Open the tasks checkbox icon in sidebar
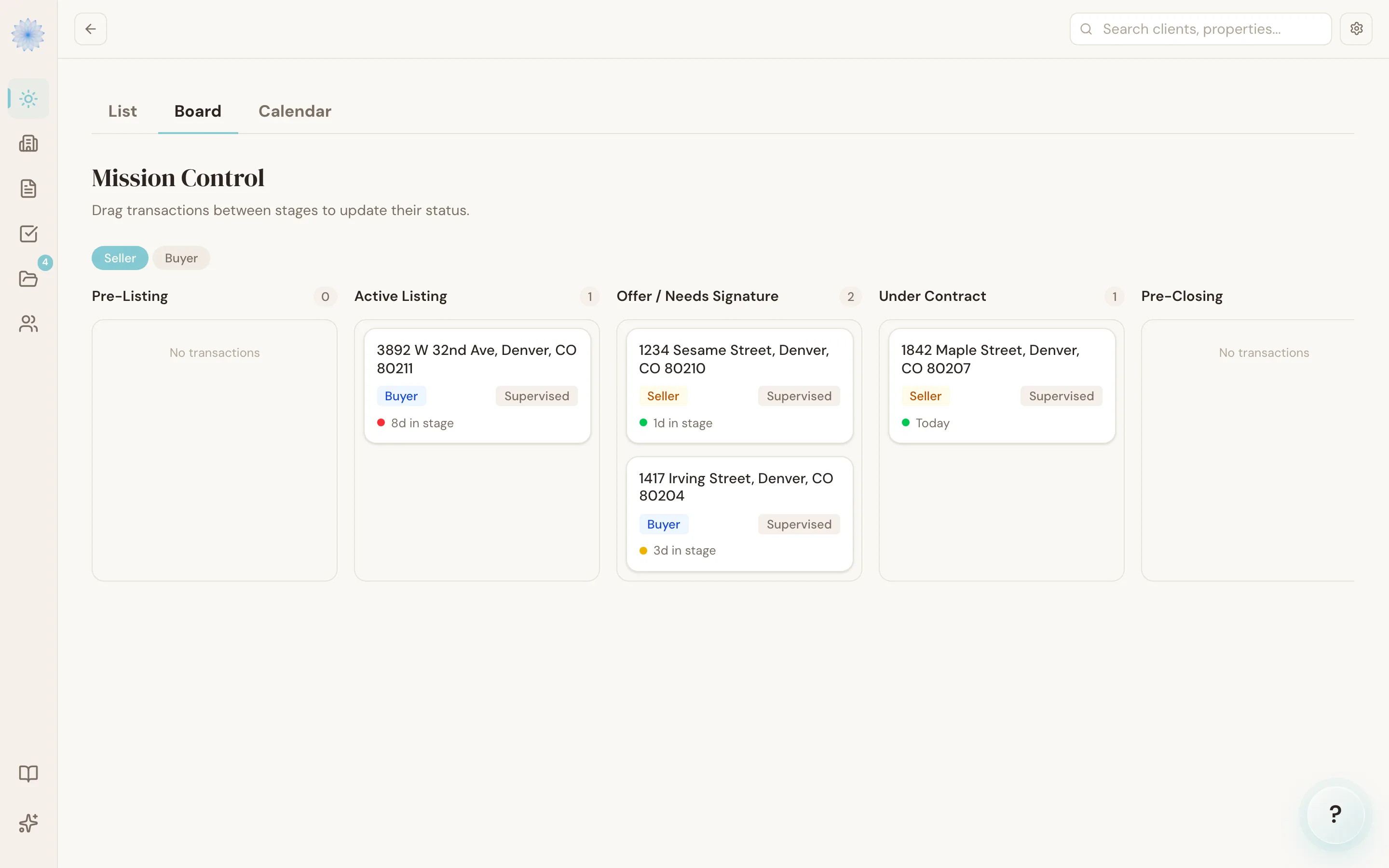Viewport: 1389px width, 868px height. pos(28,234)
